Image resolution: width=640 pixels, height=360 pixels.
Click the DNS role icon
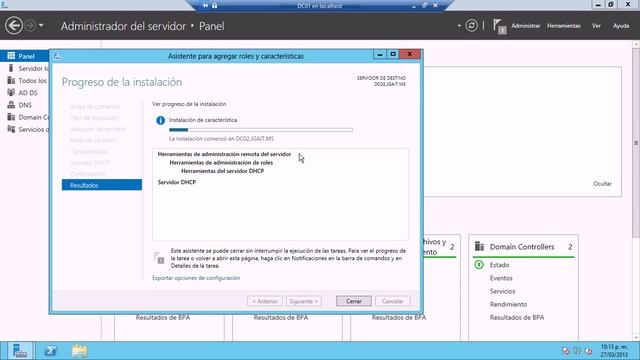[x=11, y=104]
